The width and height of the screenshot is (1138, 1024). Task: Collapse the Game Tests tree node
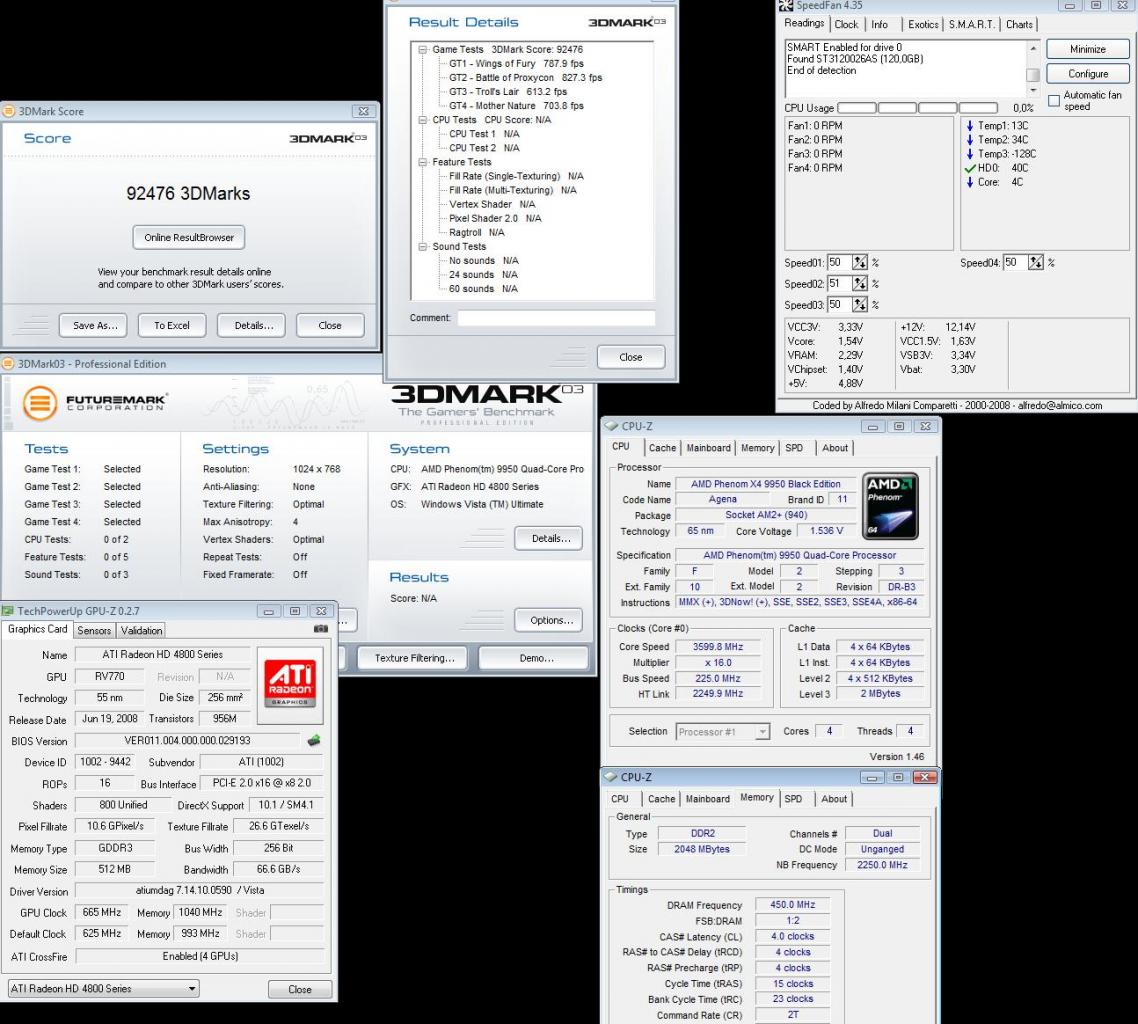(x=422, y=49)
